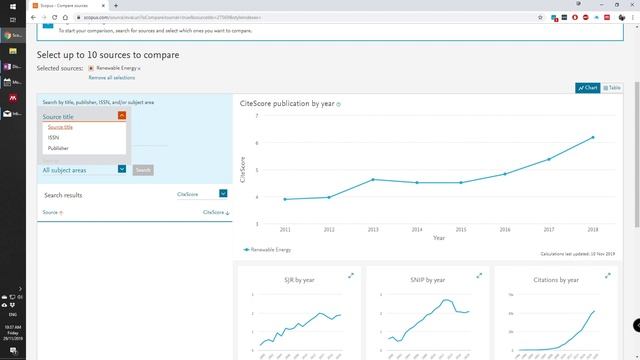640x360 pixels.
Task: Sort results by Source column
Action: coord(53,213)
